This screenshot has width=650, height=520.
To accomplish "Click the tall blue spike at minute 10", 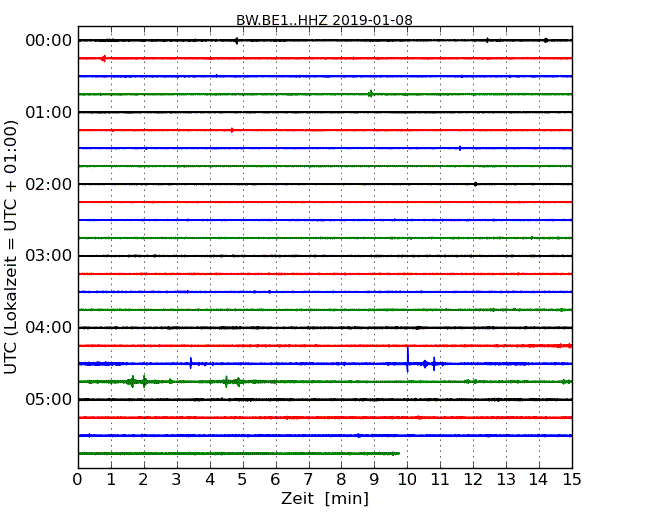I will click(408, 359).
